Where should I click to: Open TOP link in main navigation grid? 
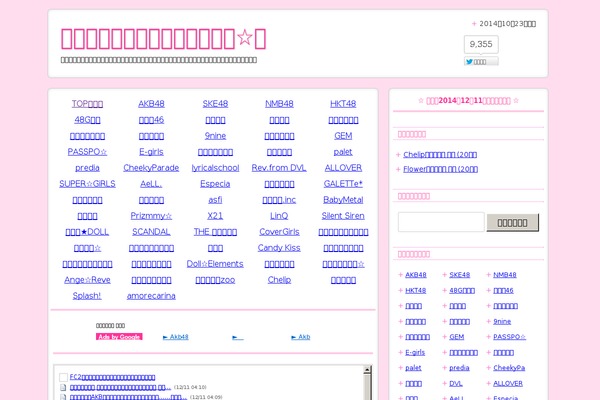coord(87,104)
